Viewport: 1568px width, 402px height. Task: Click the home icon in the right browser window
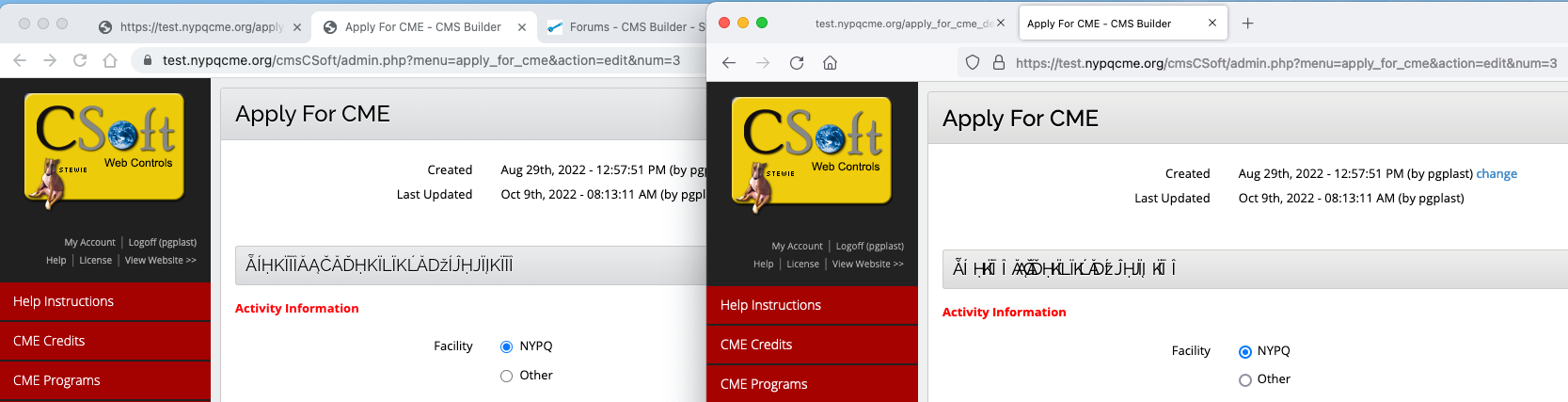(x=830, y=63)
